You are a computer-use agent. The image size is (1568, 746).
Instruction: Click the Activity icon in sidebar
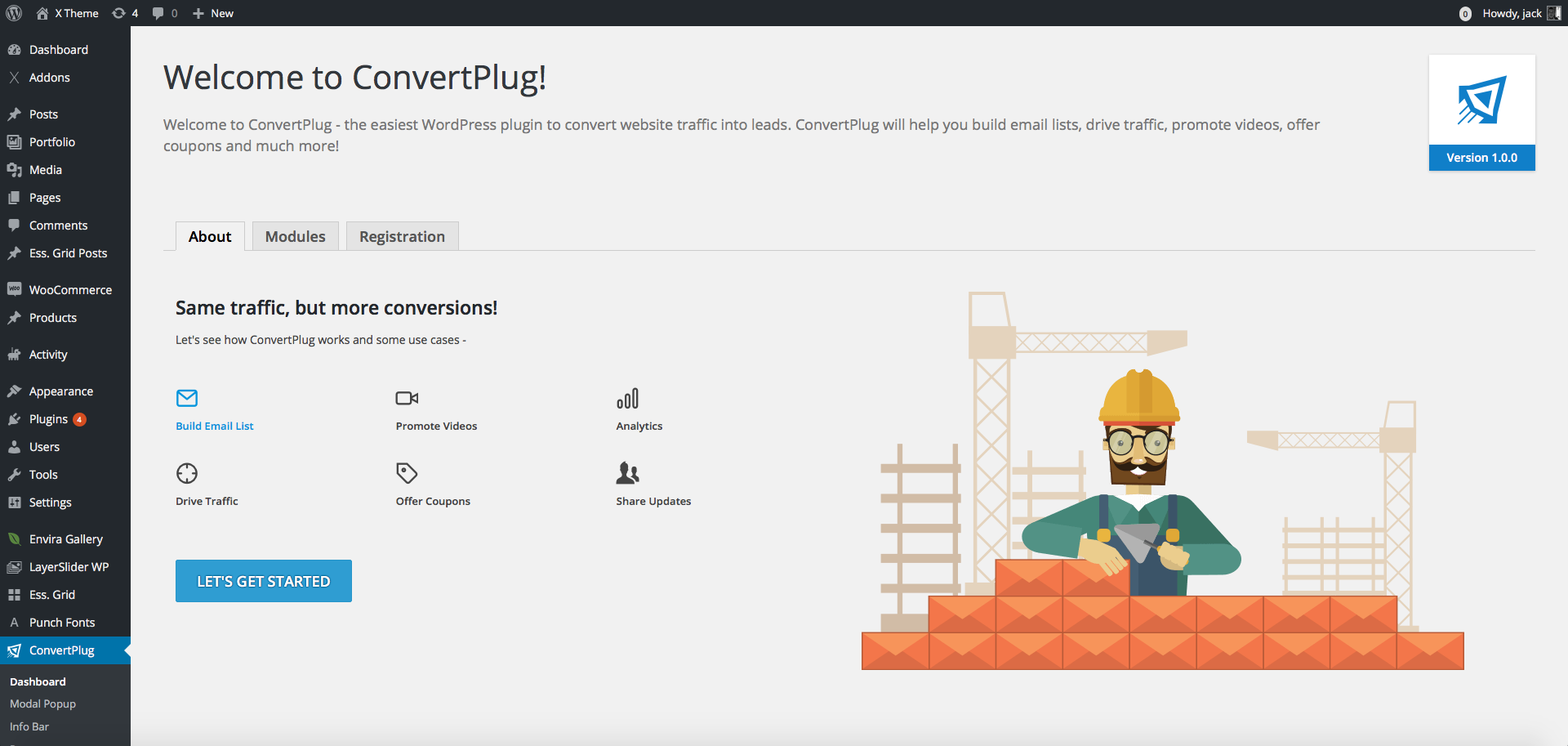point(14,355)
